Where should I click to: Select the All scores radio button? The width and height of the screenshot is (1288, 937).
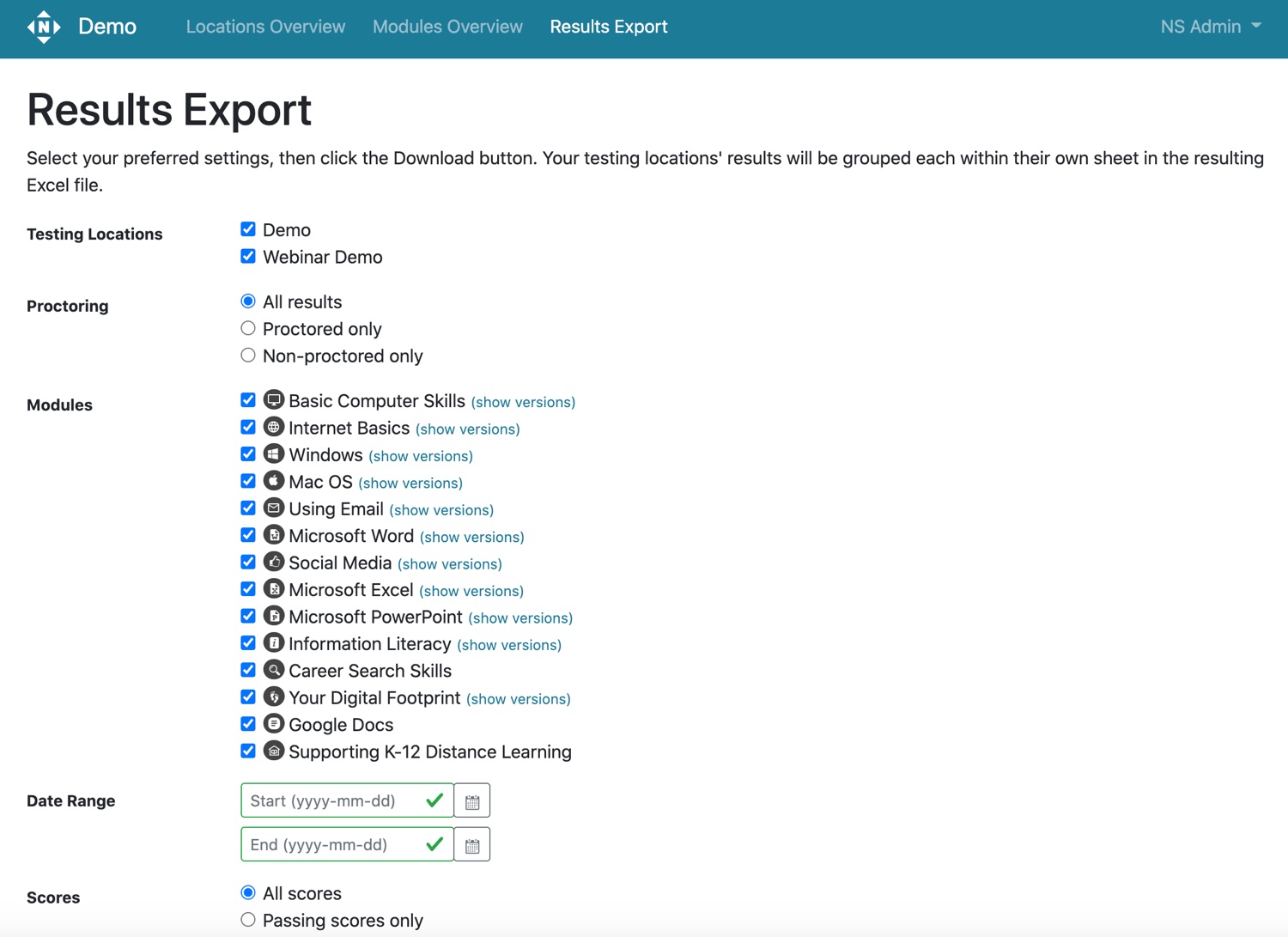coord(248,893)
